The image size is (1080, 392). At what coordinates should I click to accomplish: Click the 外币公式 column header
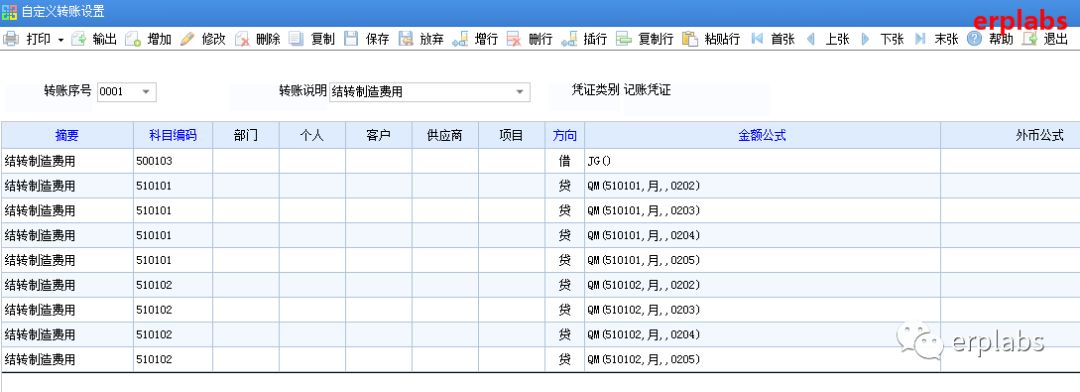click(x=1010, y=136)
